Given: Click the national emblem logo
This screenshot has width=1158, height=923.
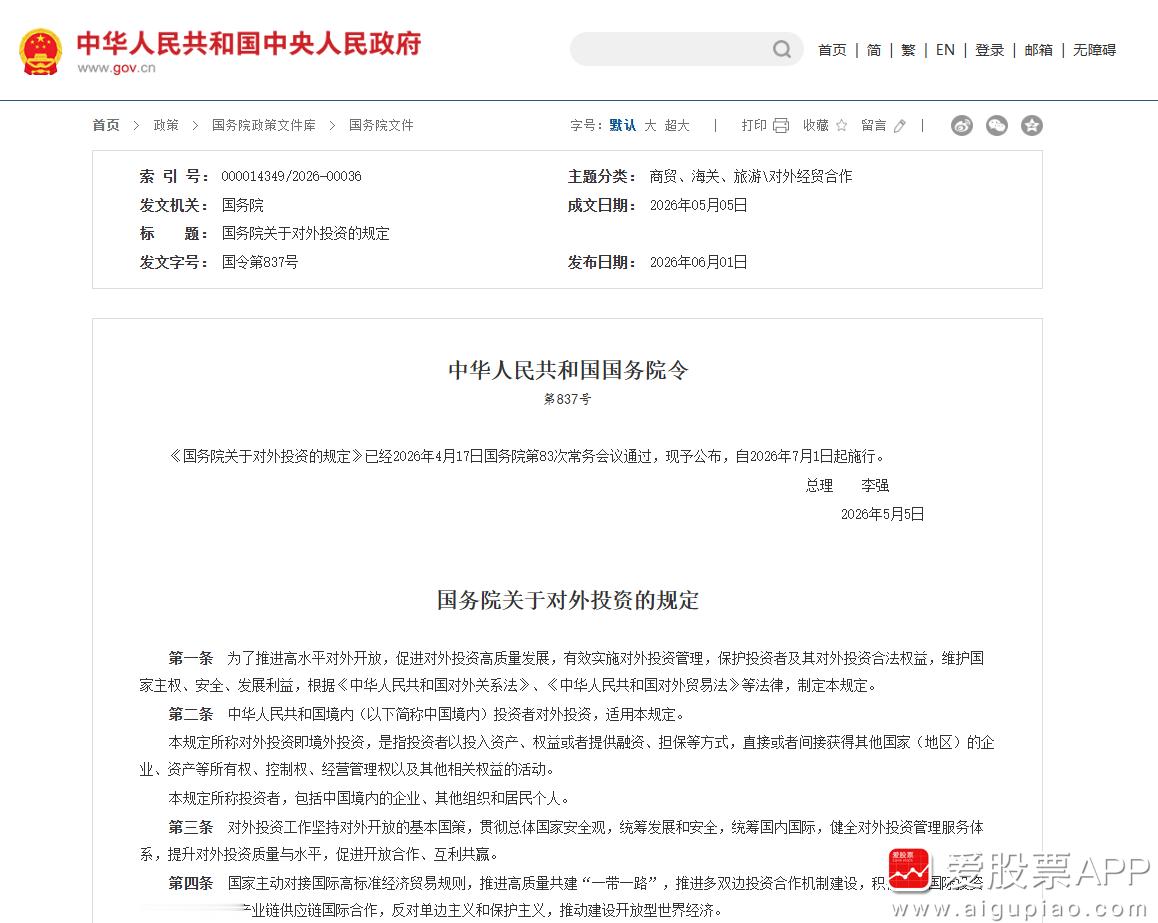Looking at the screenshot, I should pyautogui.click(x=41, y=52).
